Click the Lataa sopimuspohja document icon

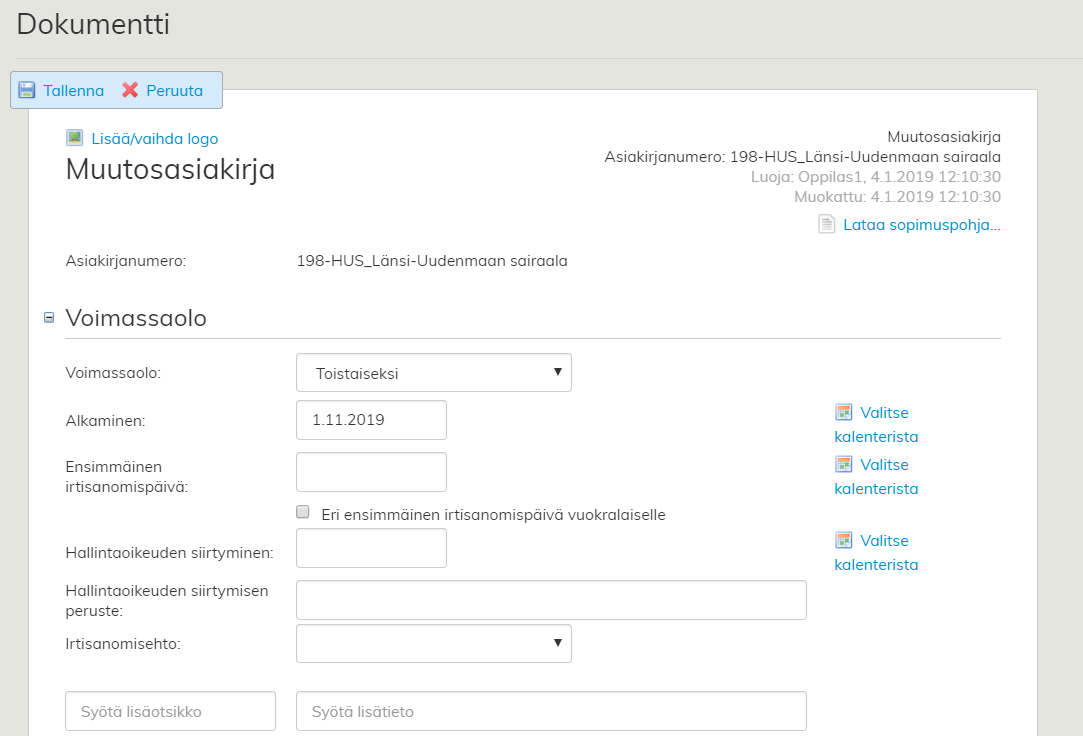(826, 224)
